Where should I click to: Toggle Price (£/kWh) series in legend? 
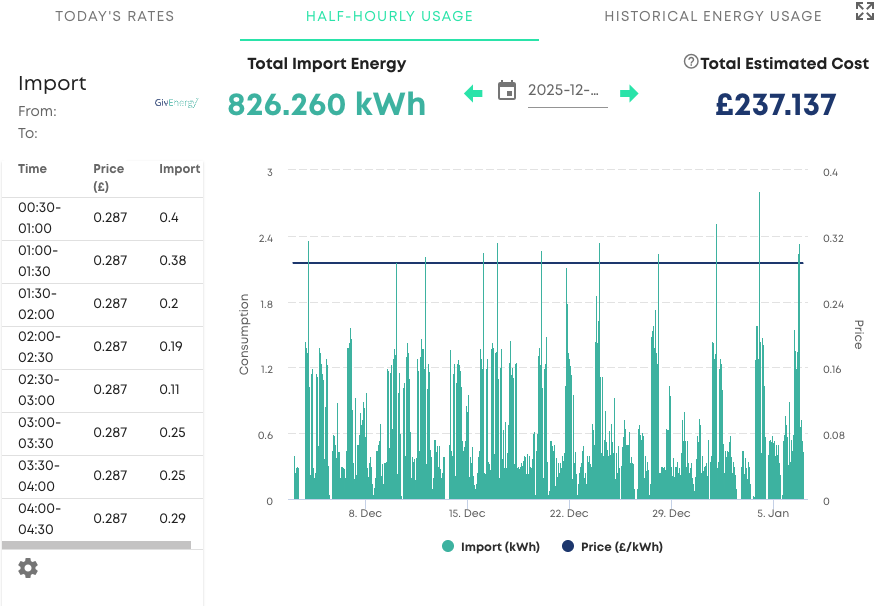pyautogui.click(x=612, y=546)
